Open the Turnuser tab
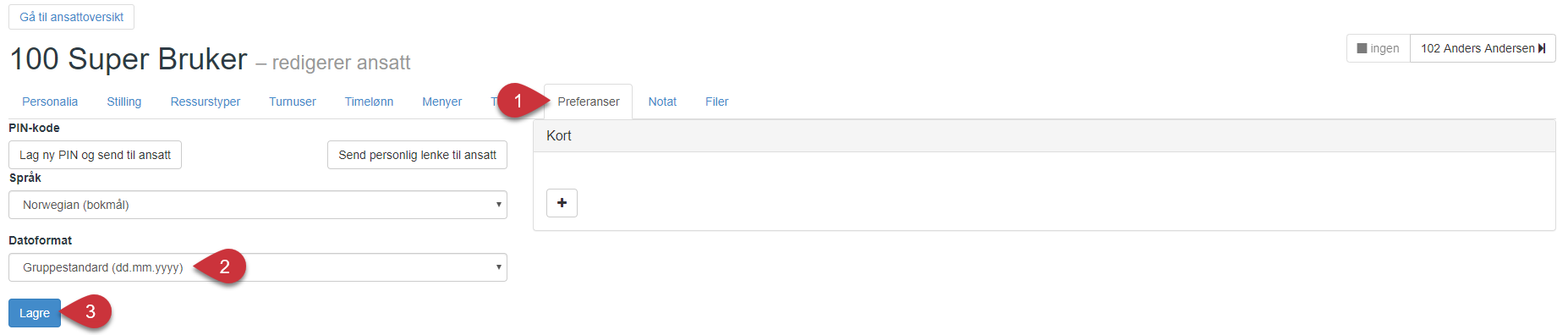1568x335 pixels. 293,102
